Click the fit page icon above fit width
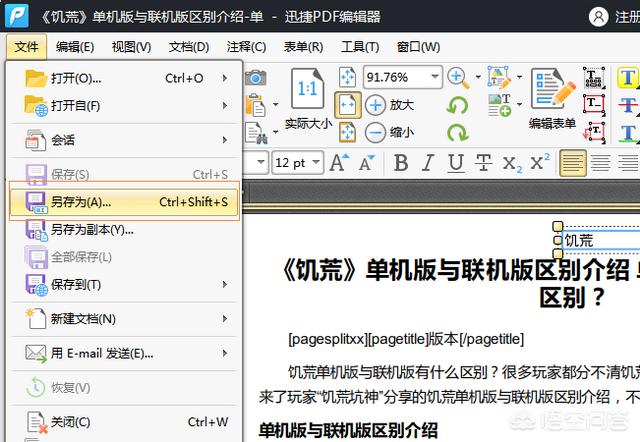640x442 pixels. pos(347,77)
